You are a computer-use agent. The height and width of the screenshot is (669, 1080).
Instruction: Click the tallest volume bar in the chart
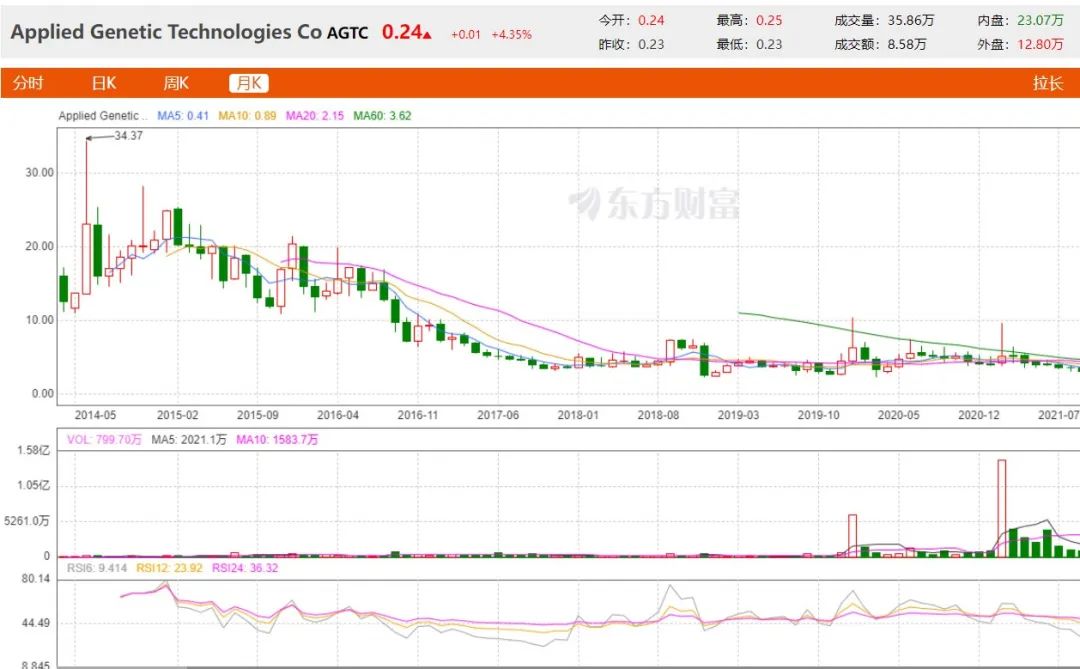click(1001, 508)
